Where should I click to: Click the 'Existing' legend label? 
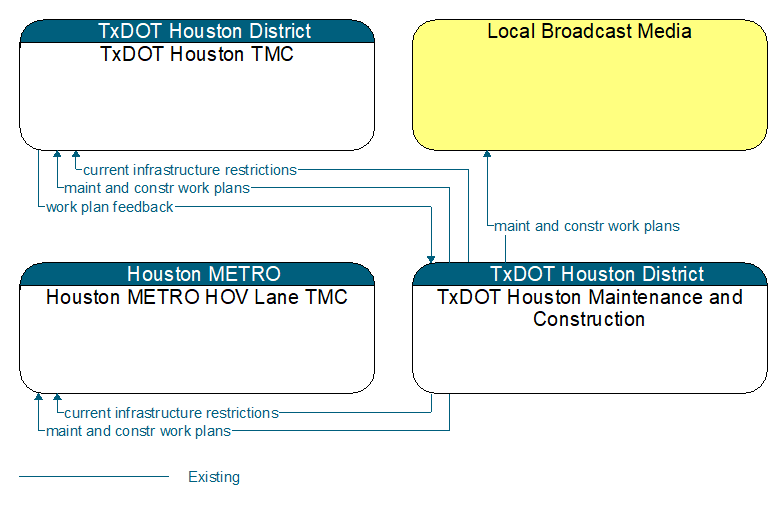tap(214, 477)
